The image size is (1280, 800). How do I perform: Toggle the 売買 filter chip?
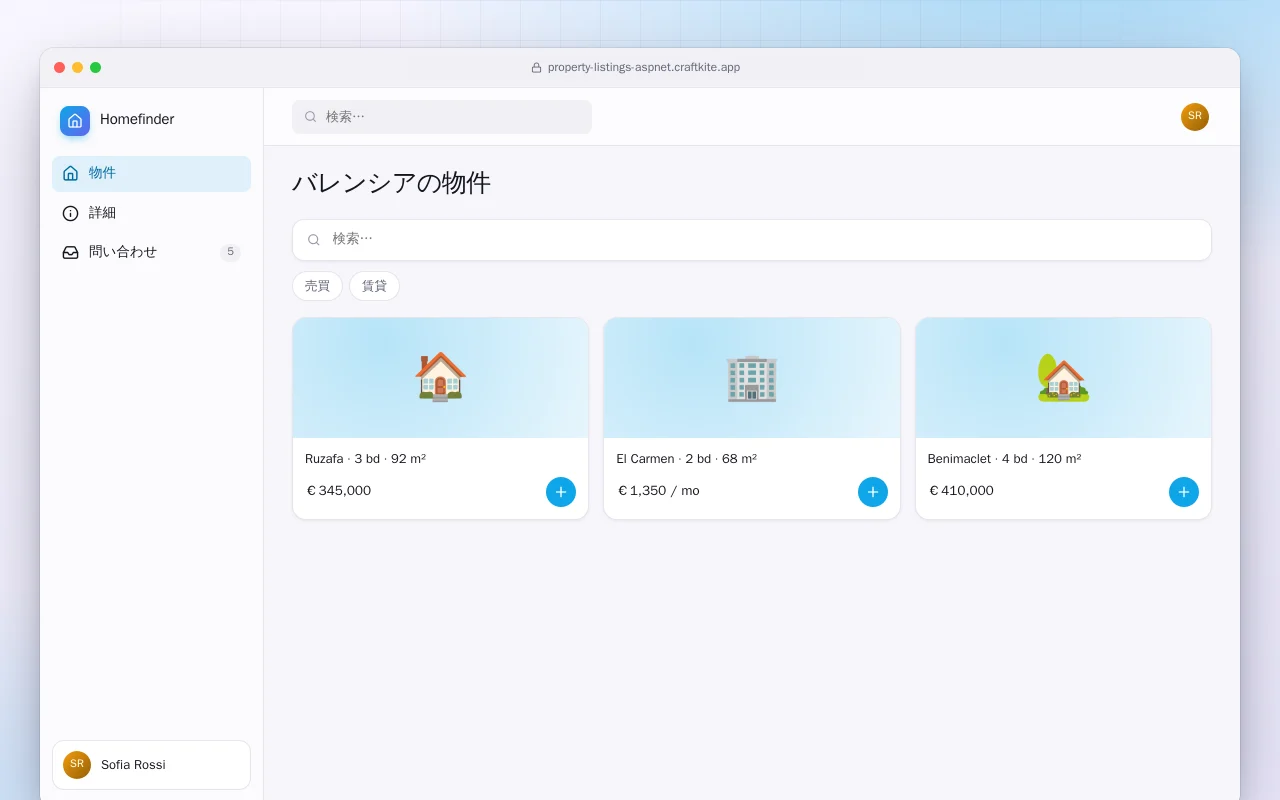pyautogui.click(x=317, y=286)
